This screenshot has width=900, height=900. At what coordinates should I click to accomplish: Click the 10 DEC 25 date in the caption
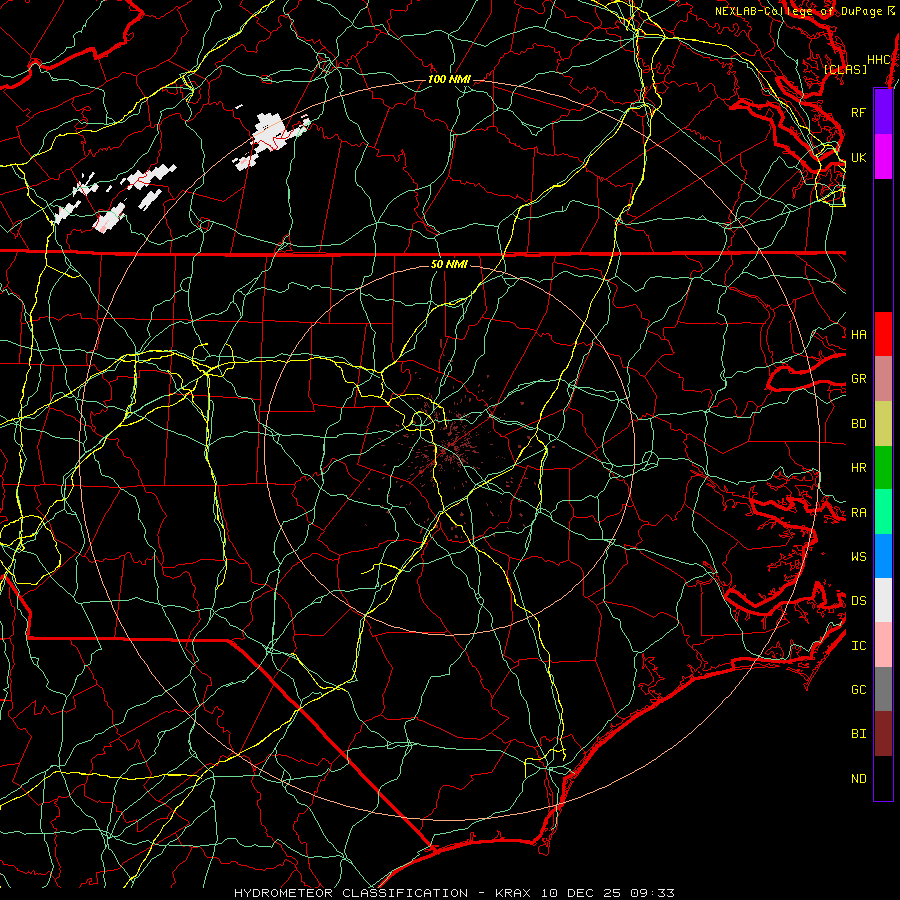coord(583,893)
